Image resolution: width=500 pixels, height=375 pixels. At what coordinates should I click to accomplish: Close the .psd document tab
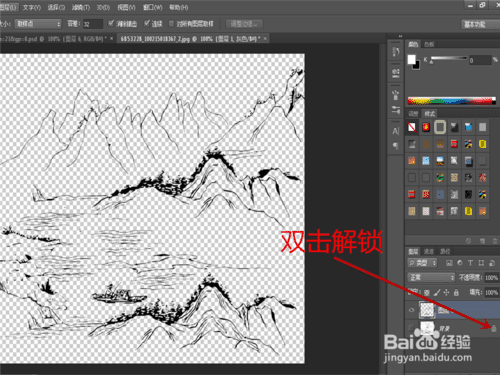(111, 39)
